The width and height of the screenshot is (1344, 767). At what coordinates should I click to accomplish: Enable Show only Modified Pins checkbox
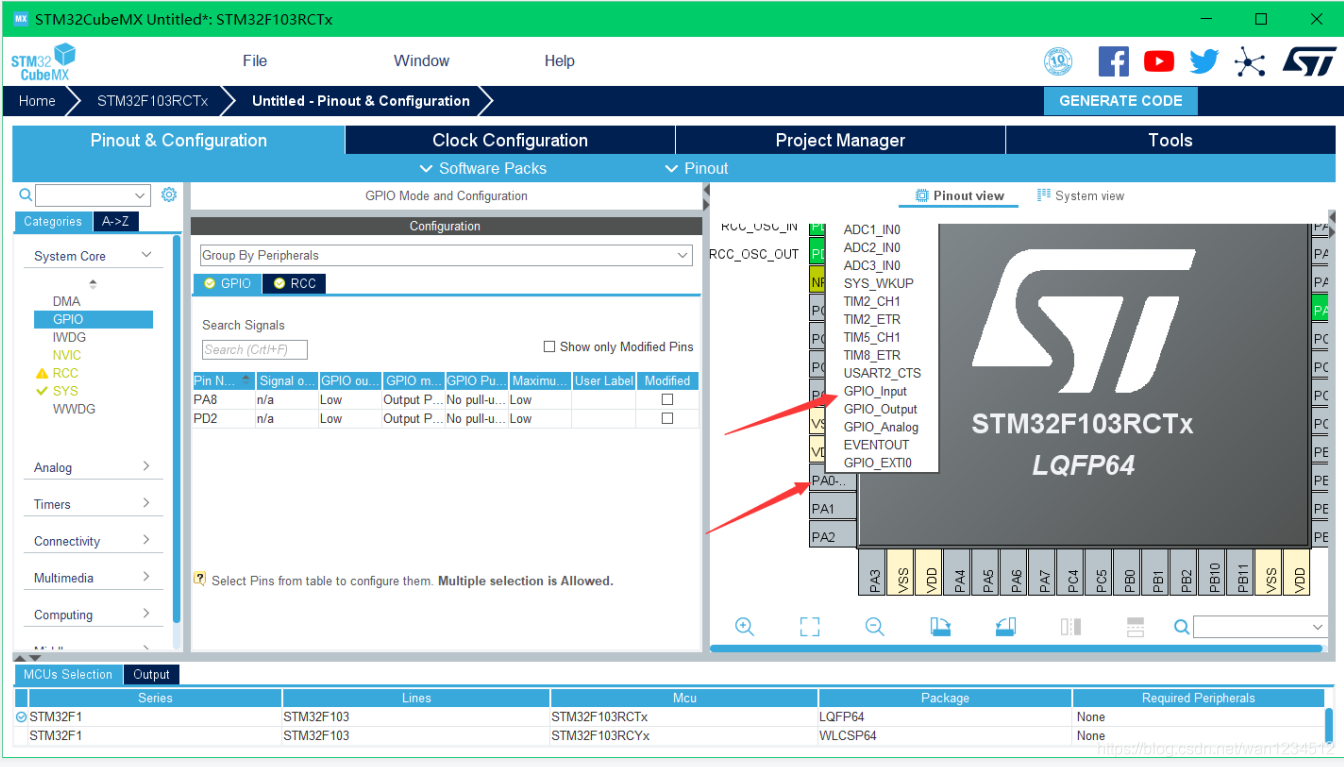click(x=549, y=347)
